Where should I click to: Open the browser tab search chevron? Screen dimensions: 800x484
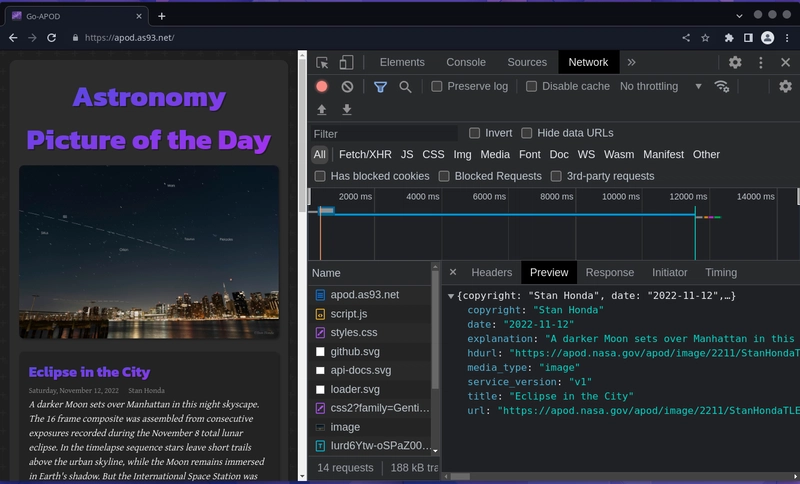739,16
